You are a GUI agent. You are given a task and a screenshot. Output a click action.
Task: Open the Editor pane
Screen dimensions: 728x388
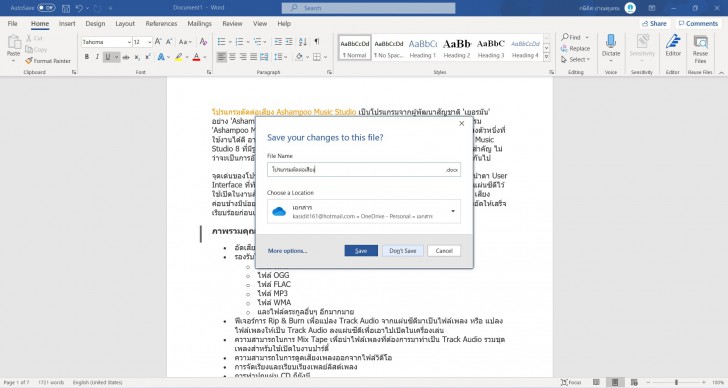click(673, 45)
